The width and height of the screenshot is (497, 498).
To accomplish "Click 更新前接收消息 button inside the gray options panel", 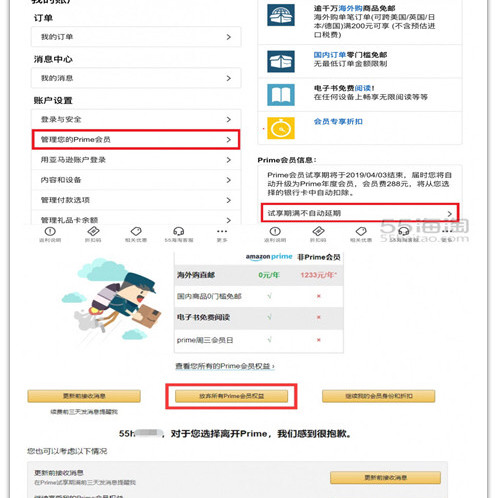I will 385,478.
